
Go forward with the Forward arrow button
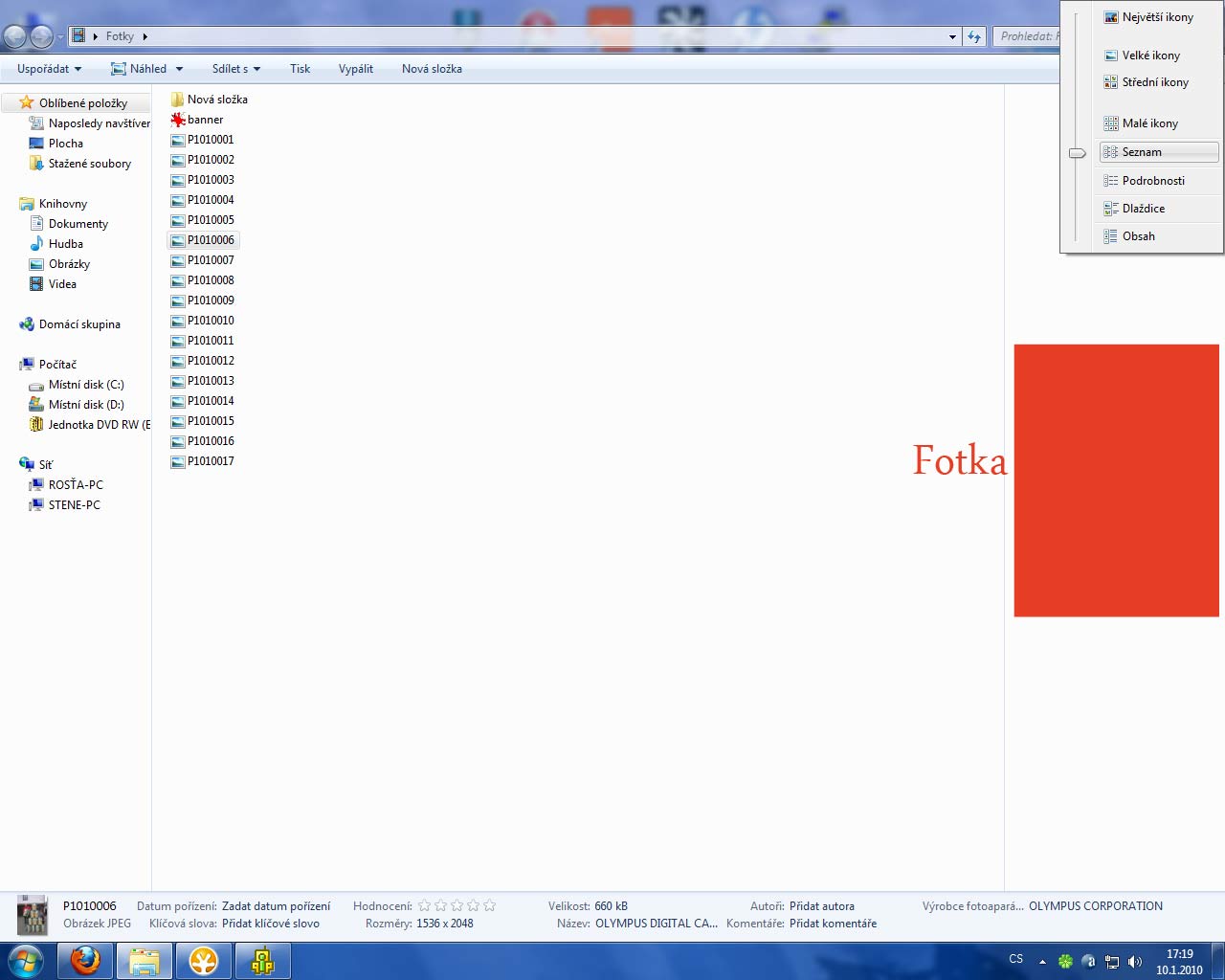tap(41, 36)
